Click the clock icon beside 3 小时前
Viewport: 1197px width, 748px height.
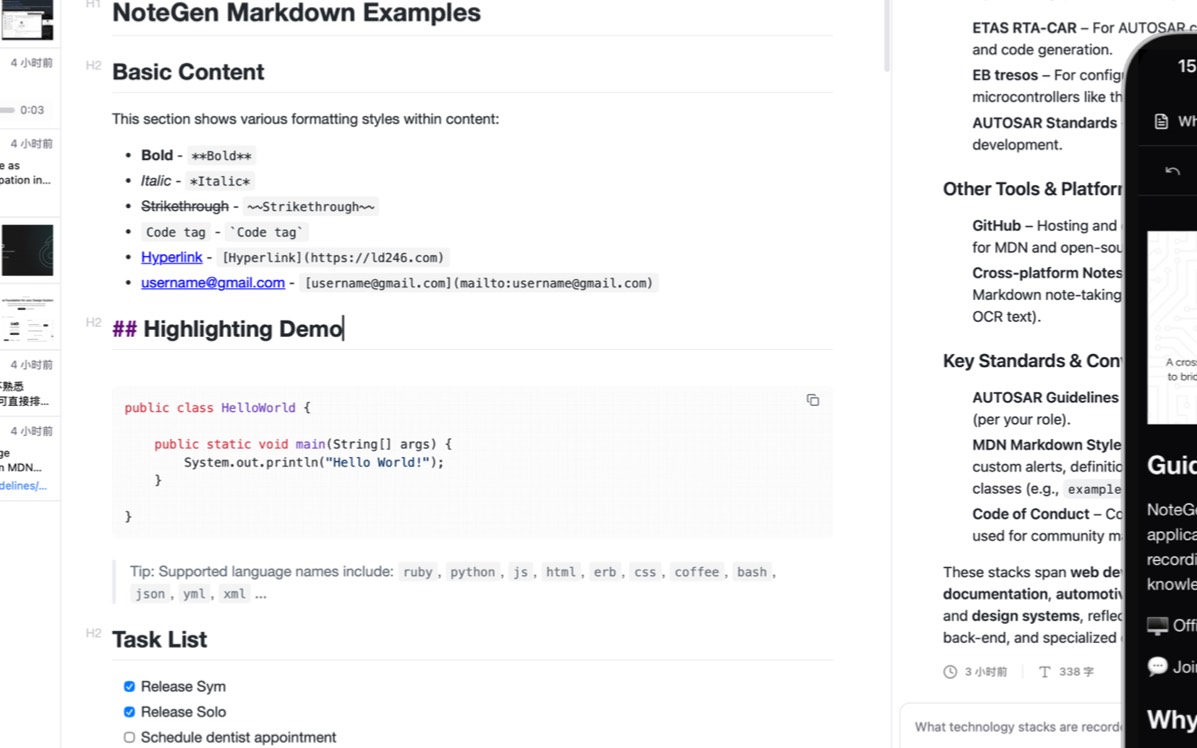(950, 672)
